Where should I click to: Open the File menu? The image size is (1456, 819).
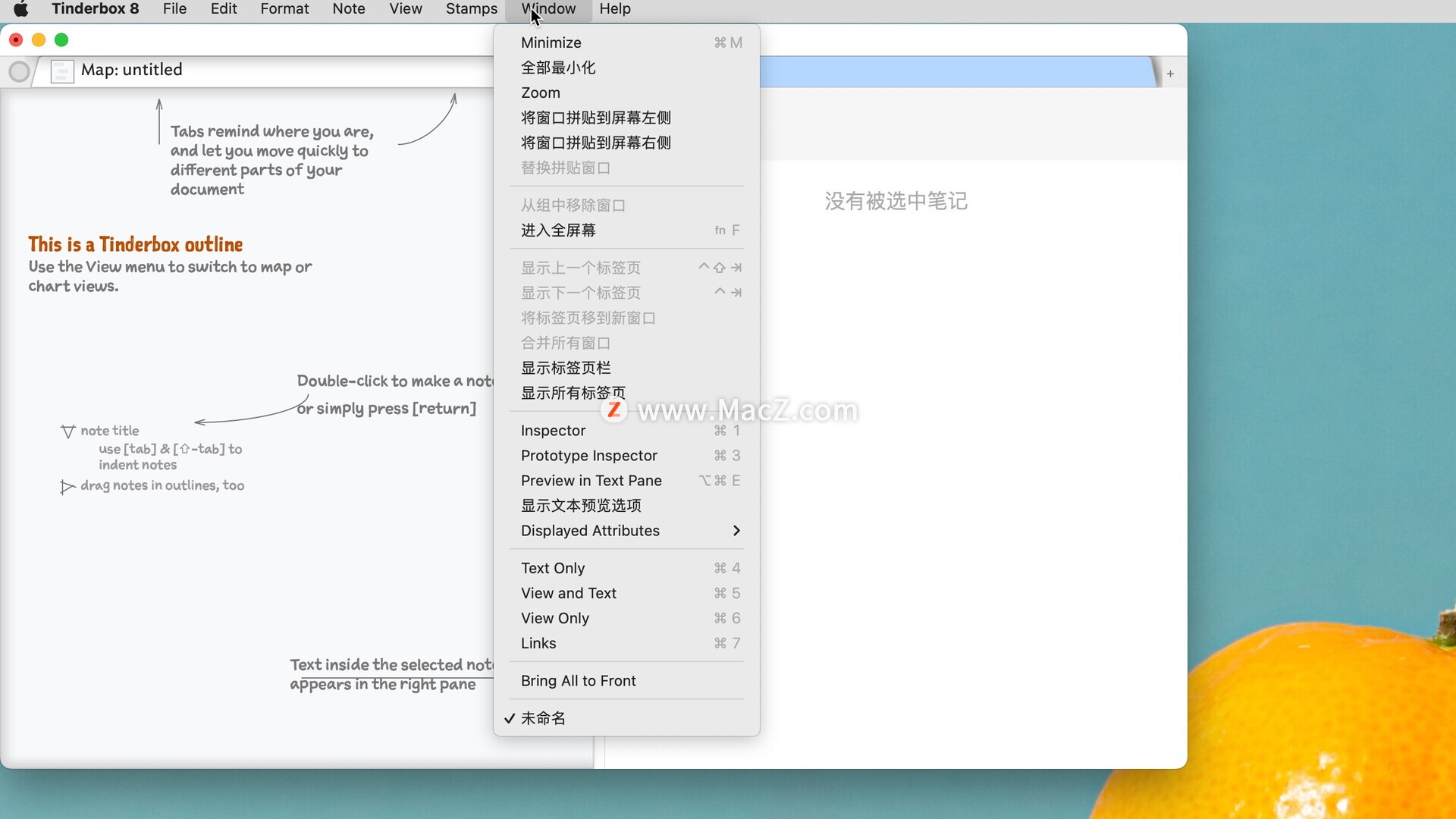point(174,9)
